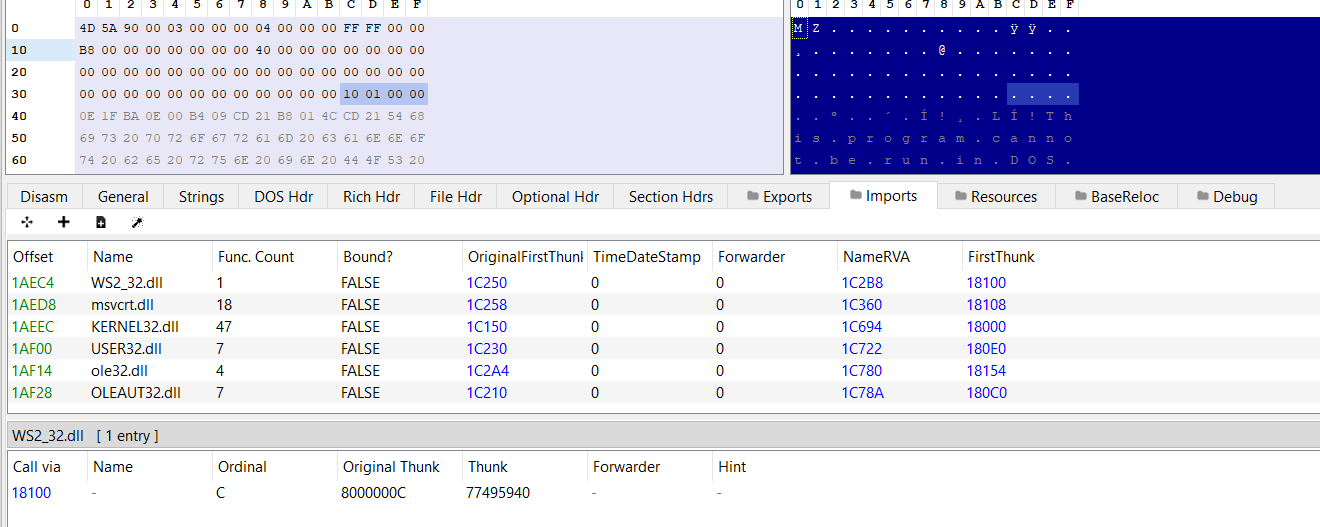This screenshot has width=1320, height=527.
Task: Sort imports by Func. Count column header
Action: pyautogui.click(x=256, y=257)
